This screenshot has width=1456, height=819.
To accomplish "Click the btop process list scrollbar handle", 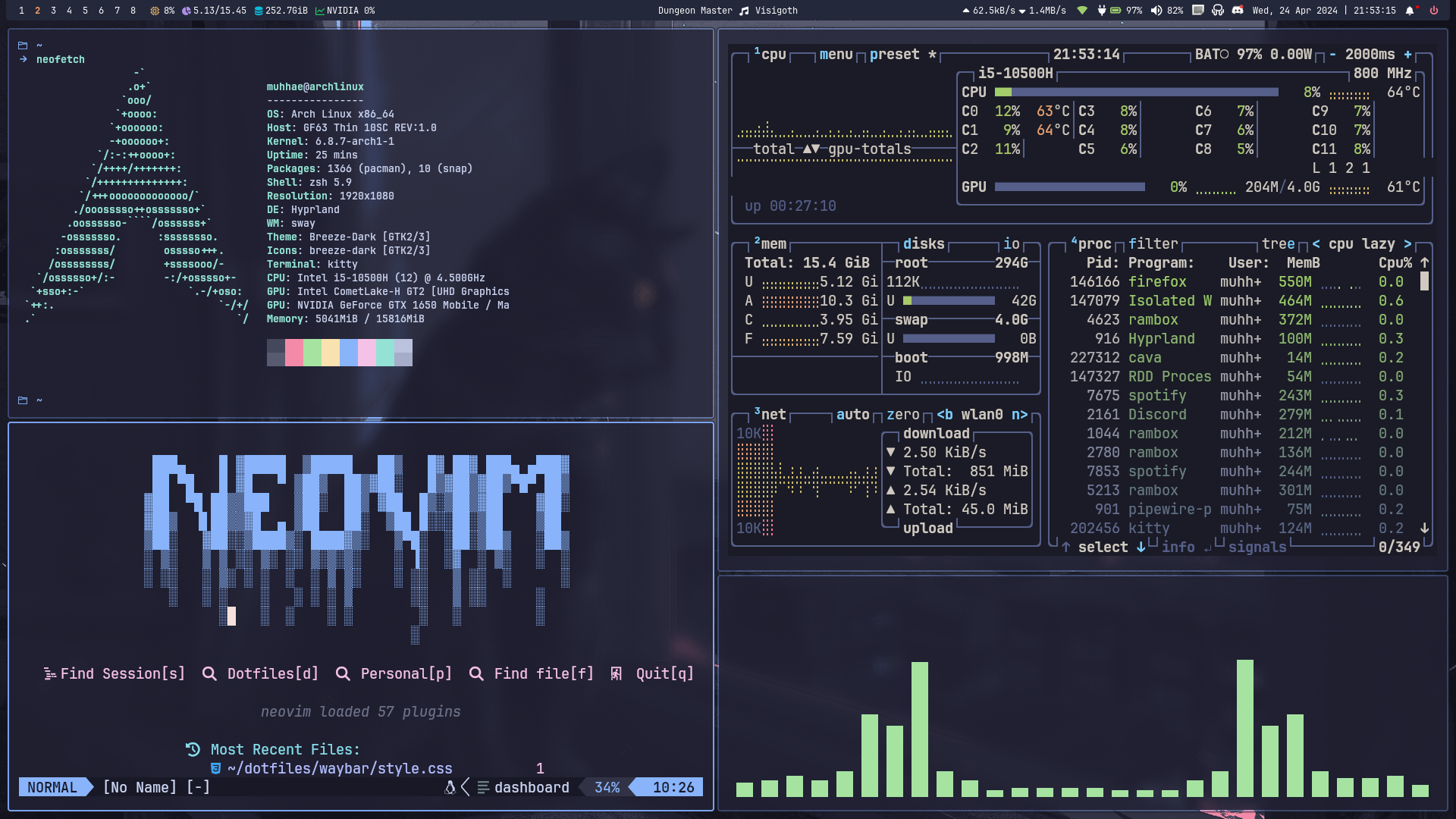I will coord(1424,281).
